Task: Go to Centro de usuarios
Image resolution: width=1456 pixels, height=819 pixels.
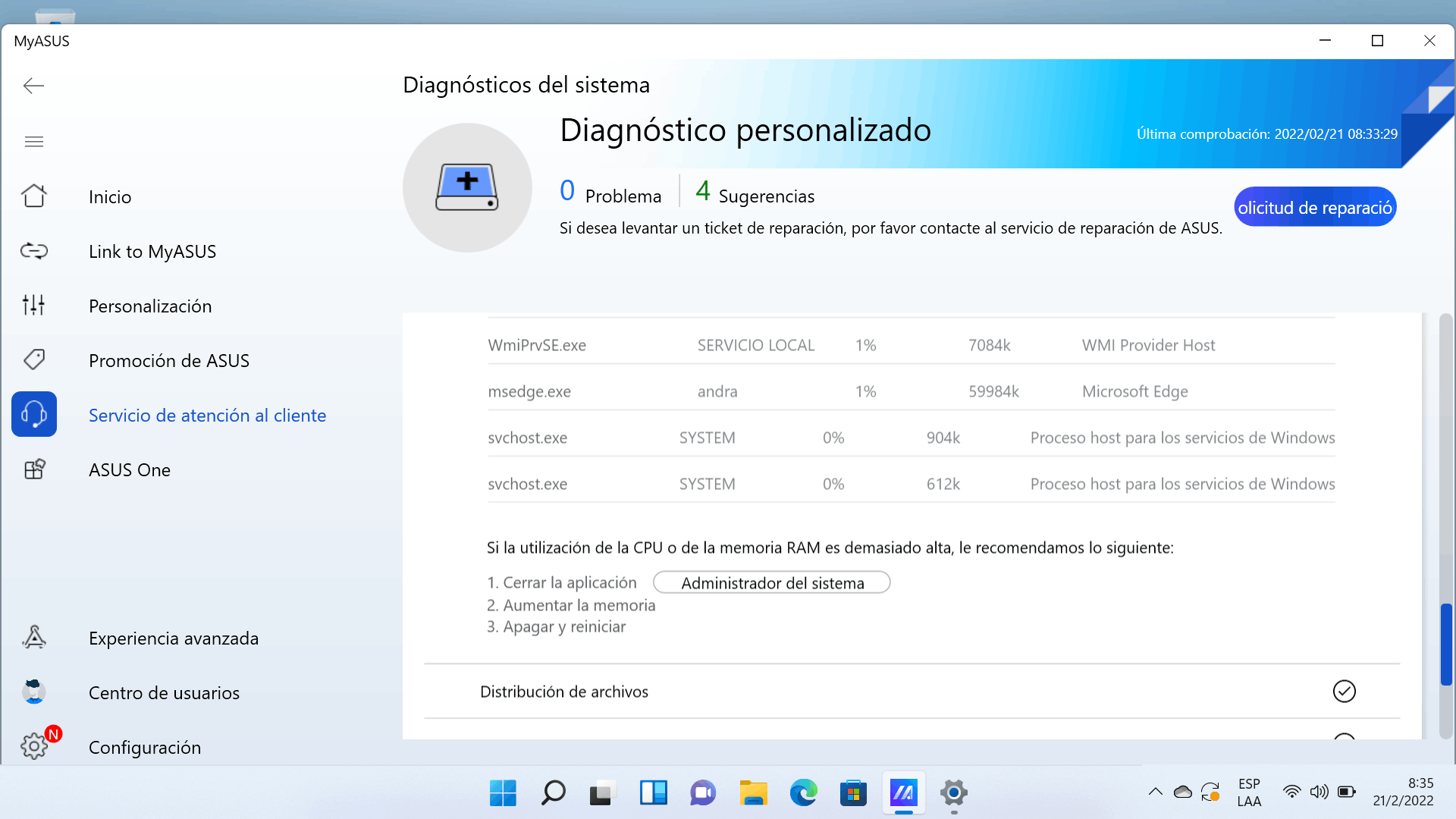Action: [x=164, y=692]
